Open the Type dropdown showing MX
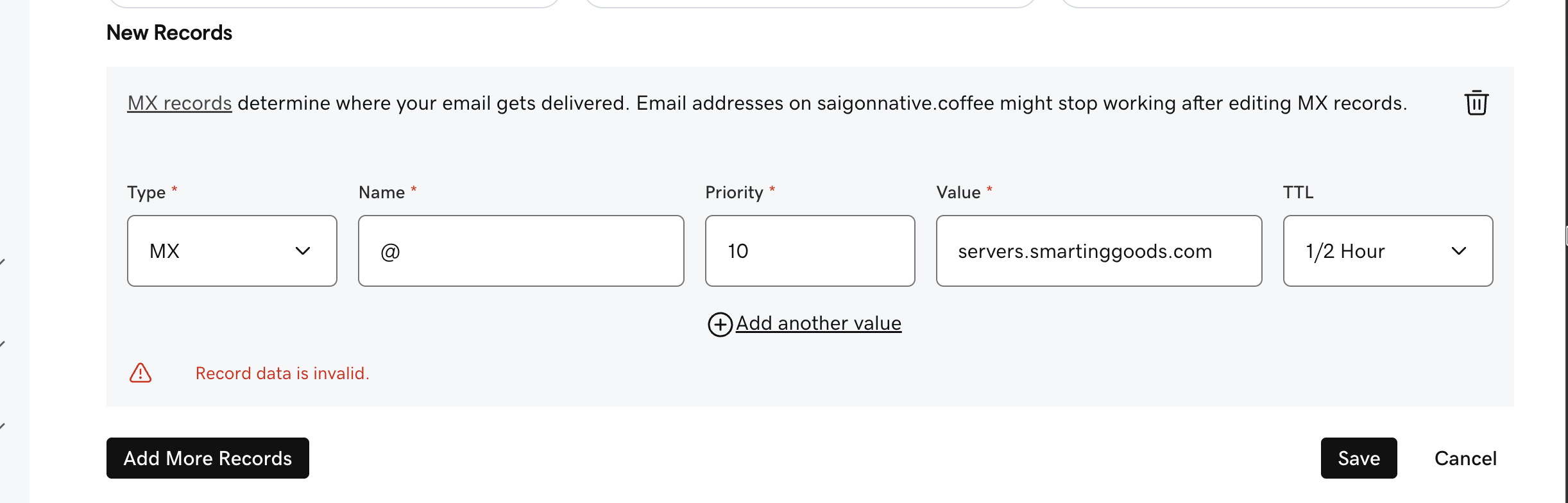 [232, 251]
